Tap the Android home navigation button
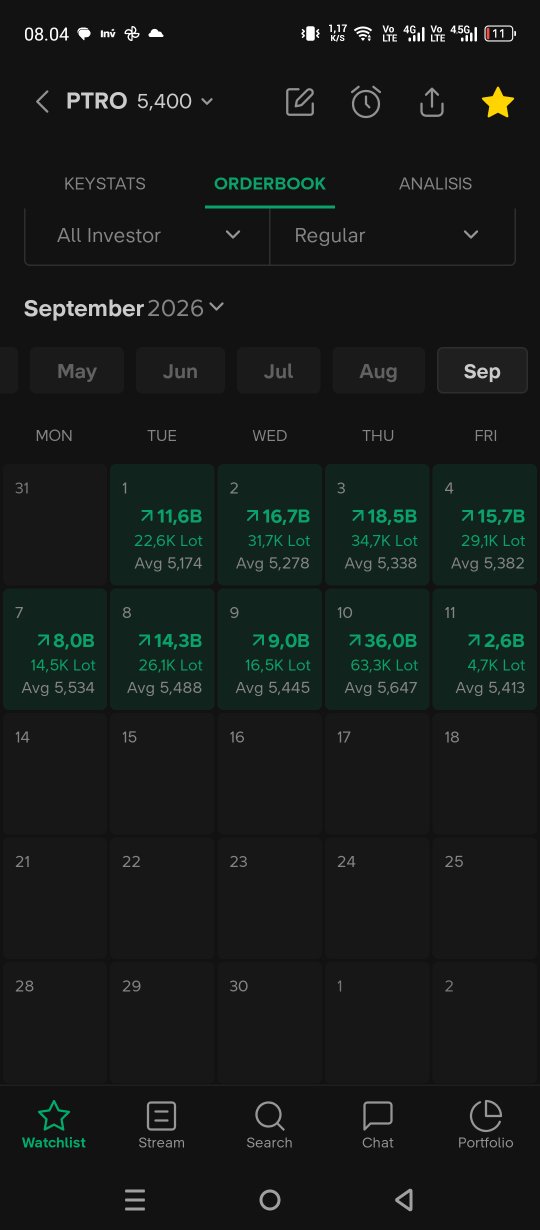Viewport: 540px width, 1230px height. click(x=270, y=1200)
